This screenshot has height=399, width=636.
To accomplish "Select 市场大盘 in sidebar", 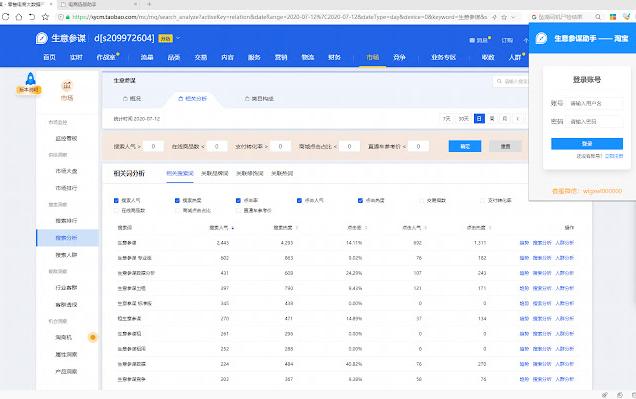I will click(67, 171).
